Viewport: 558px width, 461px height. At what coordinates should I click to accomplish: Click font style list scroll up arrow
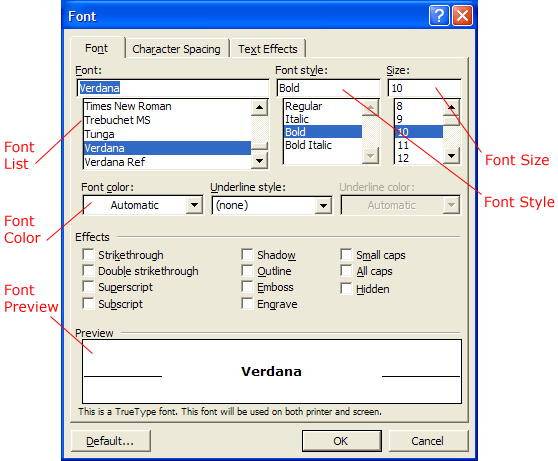point(370,107)
